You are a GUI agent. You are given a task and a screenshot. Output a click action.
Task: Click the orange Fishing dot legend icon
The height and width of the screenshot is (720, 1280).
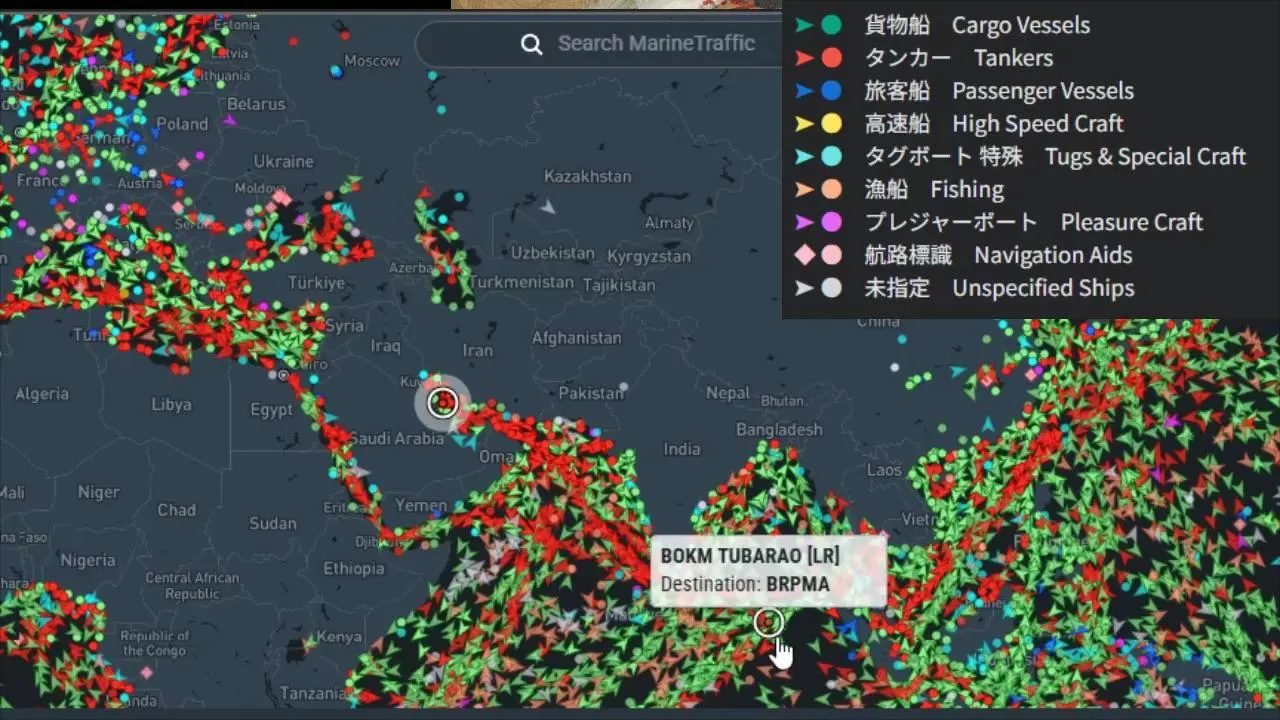pyautogui.click(x=831, y=190)
